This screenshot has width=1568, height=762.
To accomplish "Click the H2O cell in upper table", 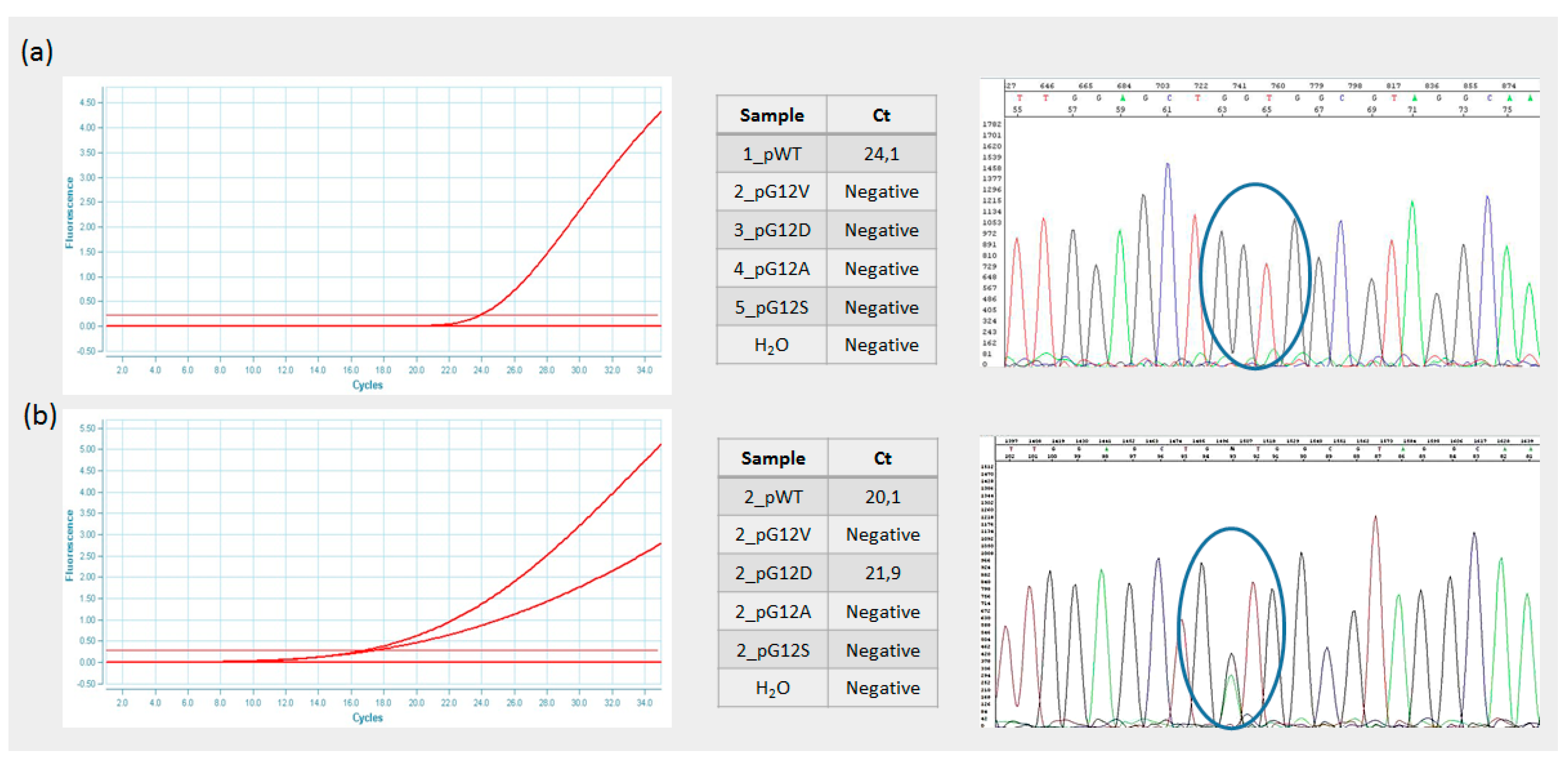I will pos(771,345).
